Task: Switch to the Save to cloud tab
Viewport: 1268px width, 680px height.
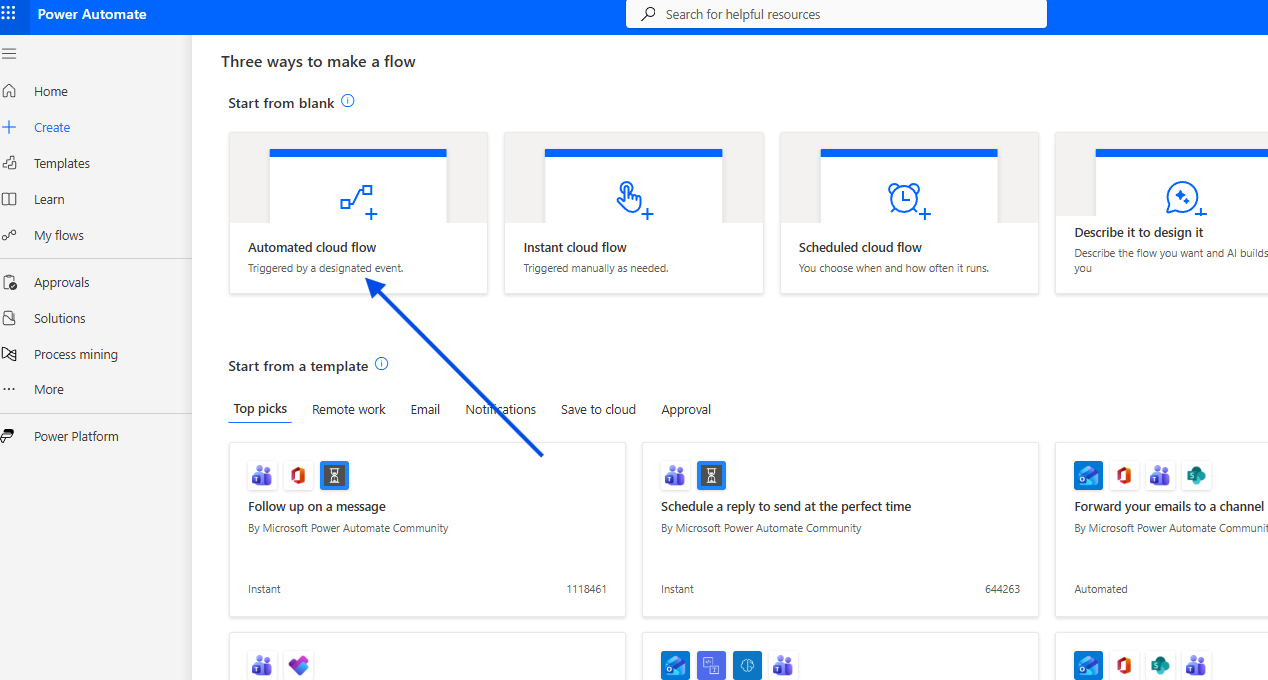Action: tap(598, 409)
